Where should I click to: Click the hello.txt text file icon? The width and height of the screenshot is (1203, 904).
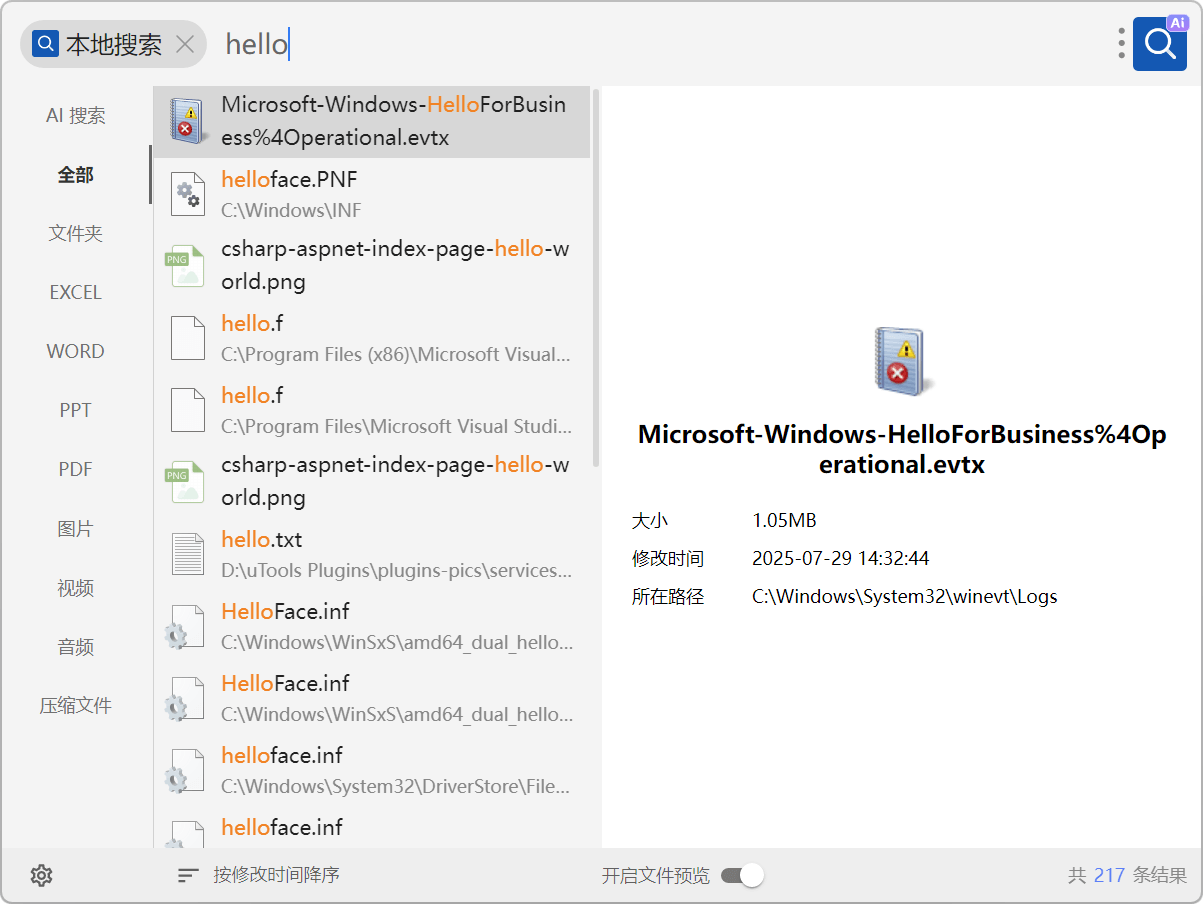pos(187,554)
